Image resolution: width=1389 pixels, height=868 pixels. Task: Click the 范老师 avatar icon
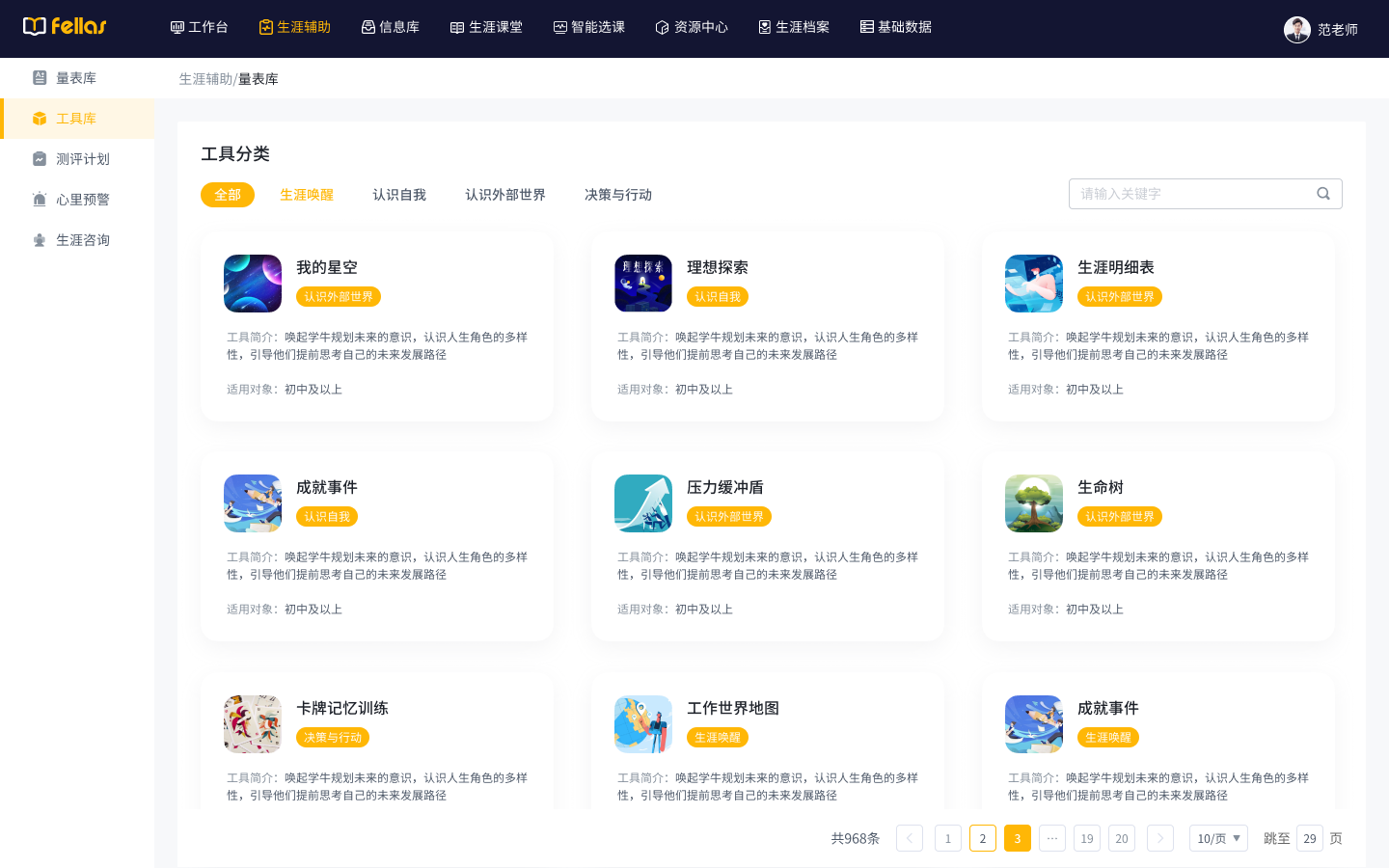[x=1295, y=29]
